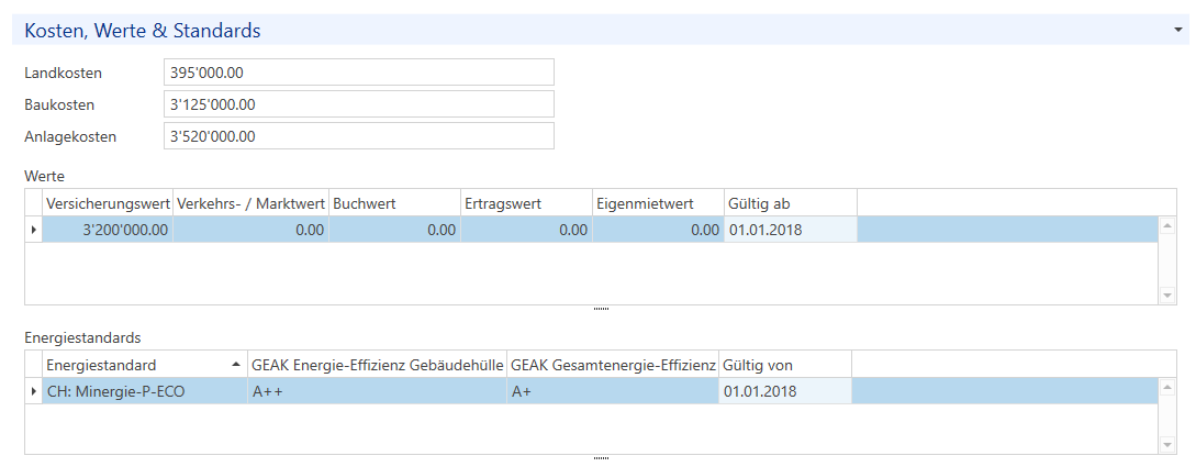The width and height of the screenshot is (1196, 467).
Task: Click the Werte table scroll up arrow
Action: [1166, 226]
